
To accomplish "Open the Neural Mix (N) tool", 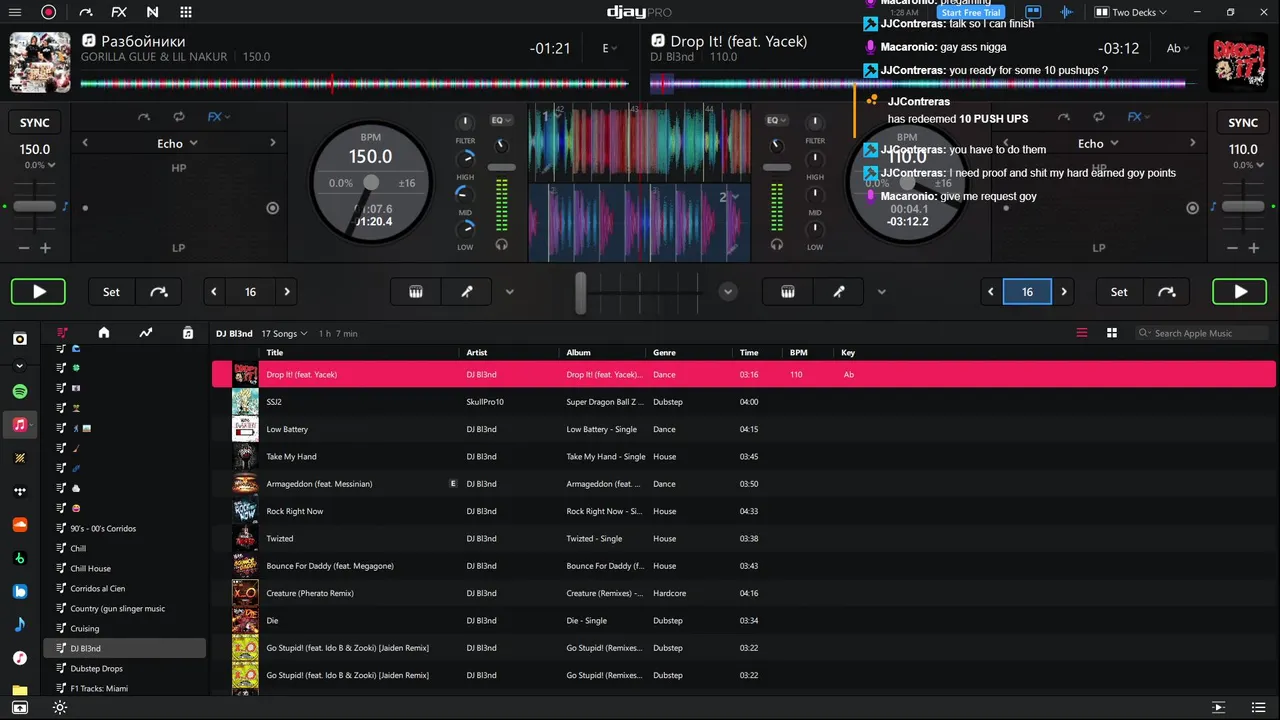I will point(152,12).
